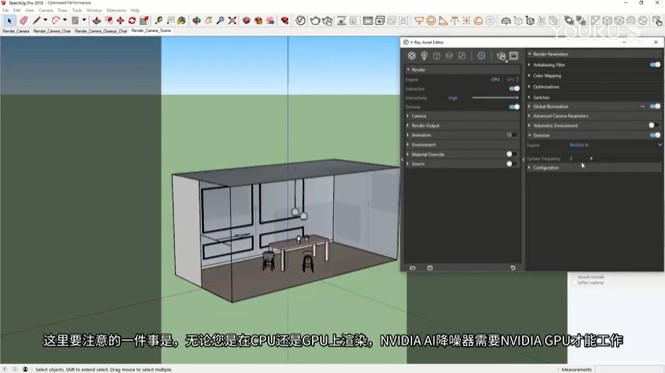This screenshot has height=373, width=665.
Task: Toggle the Interactive render switch
Action: point(514,89)
